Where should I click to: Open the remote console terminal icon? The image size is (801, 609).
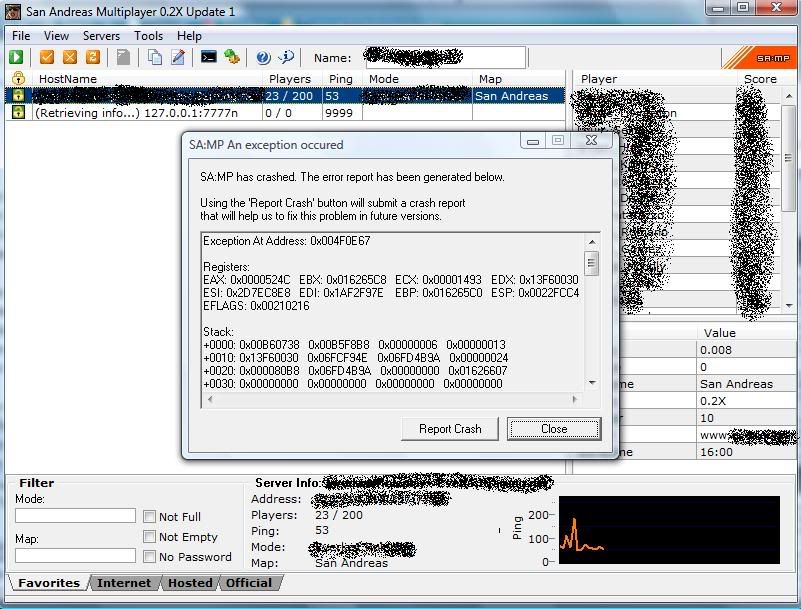(208, 57)
